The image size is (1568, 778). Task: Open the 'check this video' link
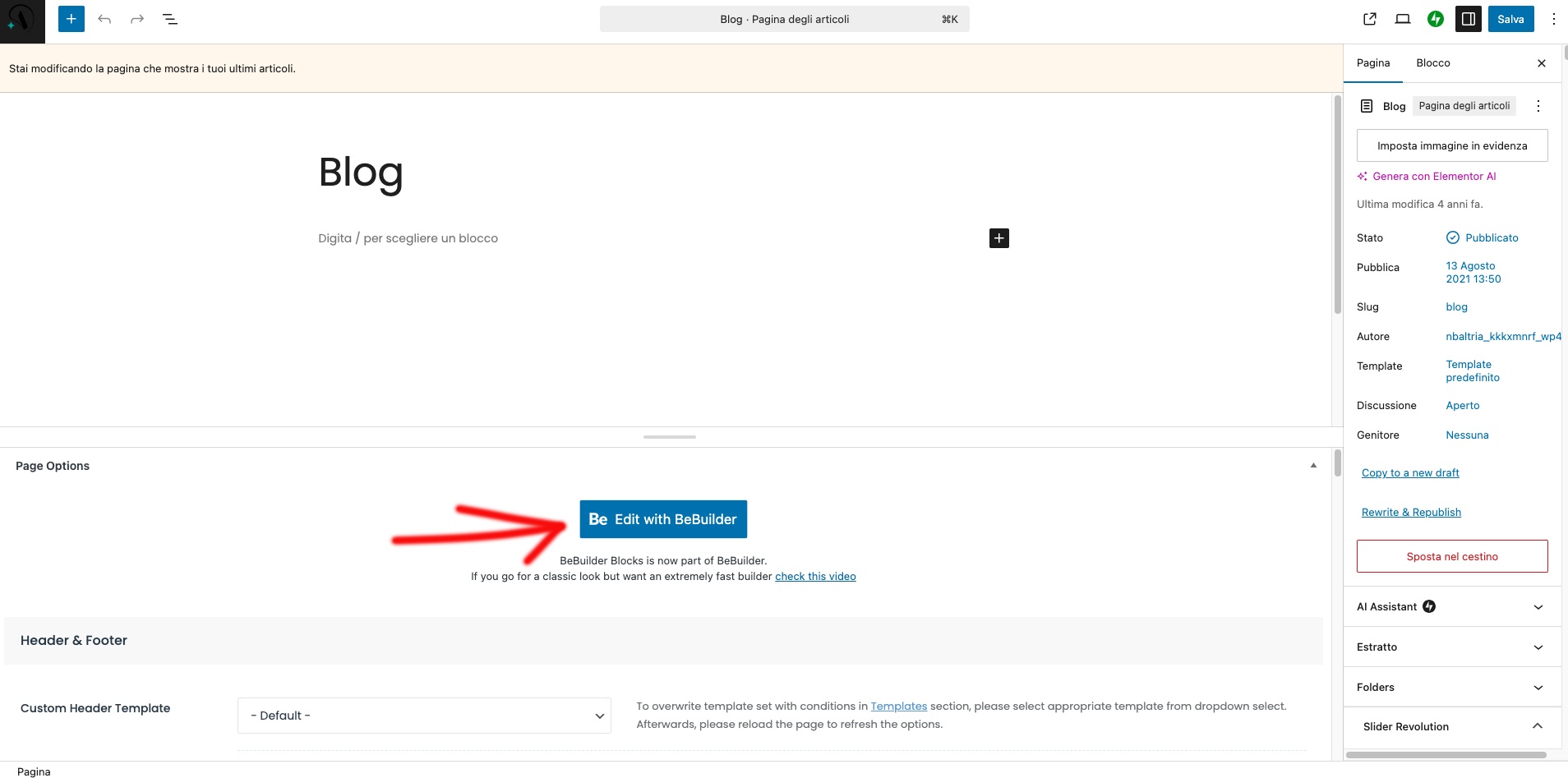tap(815, 577)
